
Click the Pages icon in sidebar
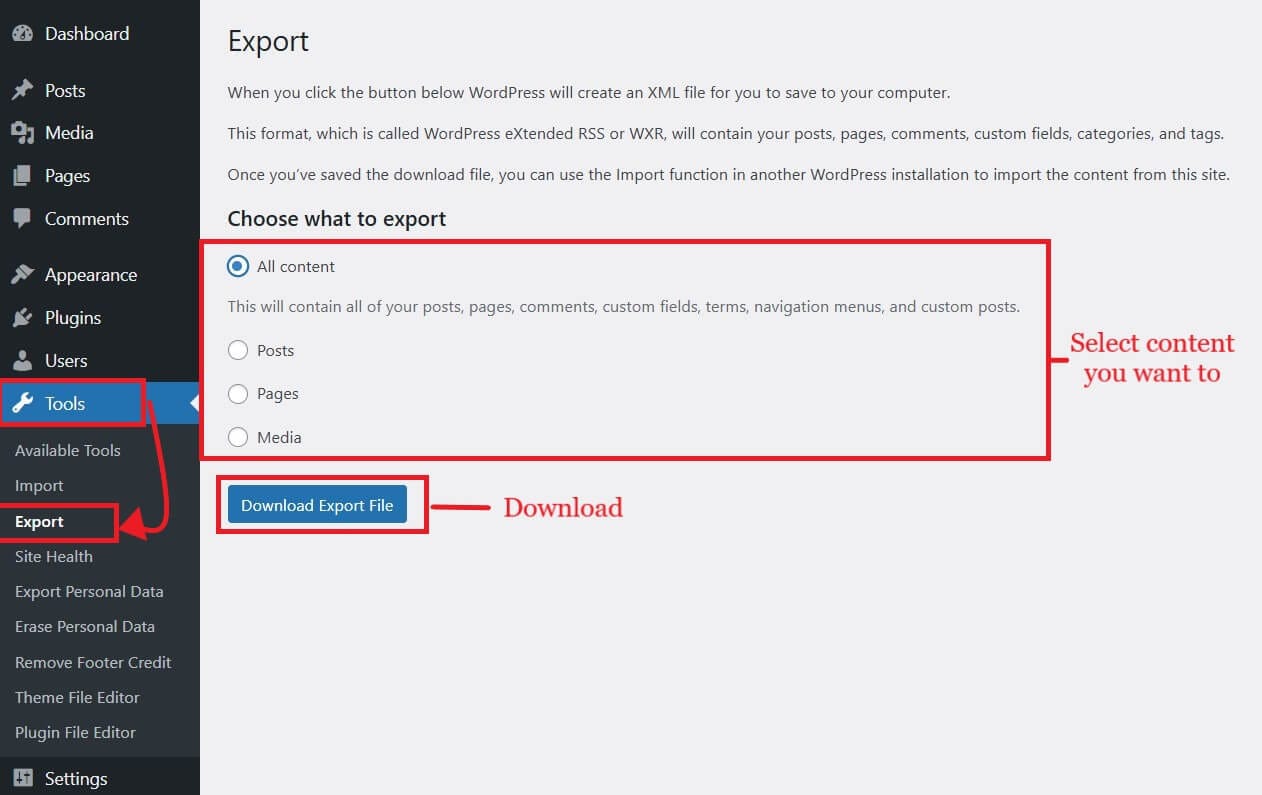pos(22,176)
